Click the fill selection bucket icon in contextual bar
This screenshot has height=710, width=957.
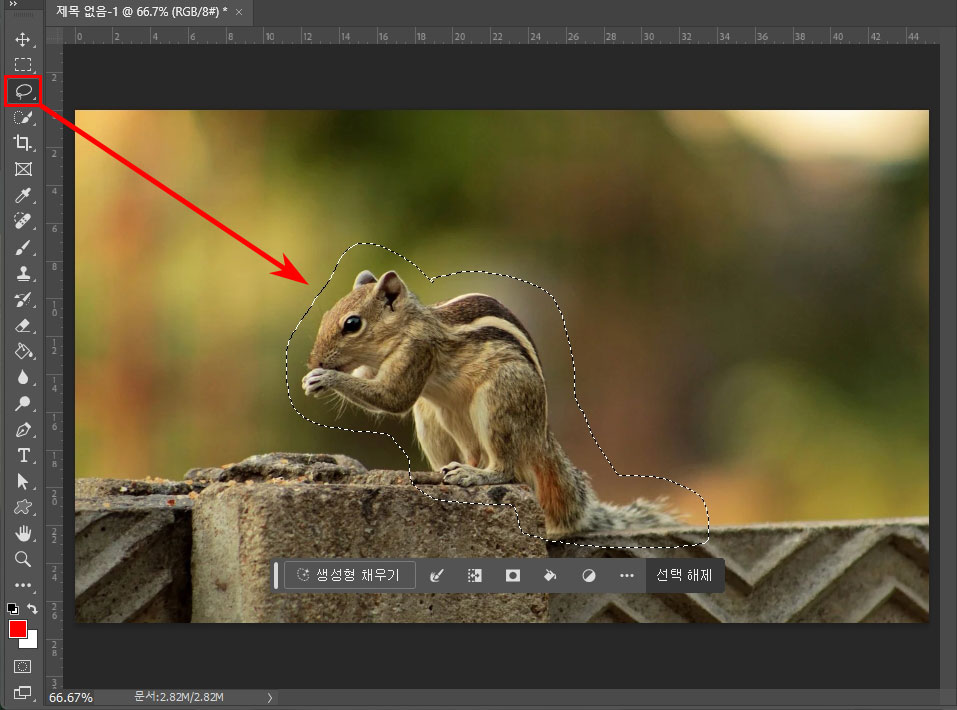point(550,575)
